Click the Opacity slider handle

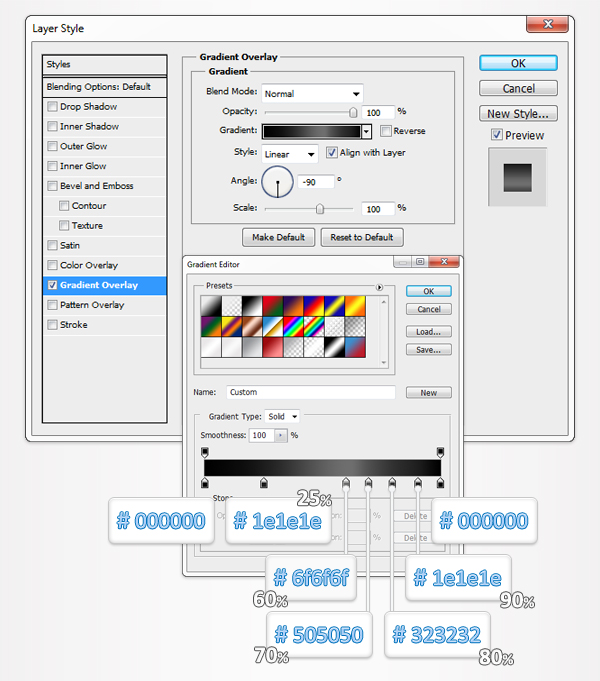point(353,113)
